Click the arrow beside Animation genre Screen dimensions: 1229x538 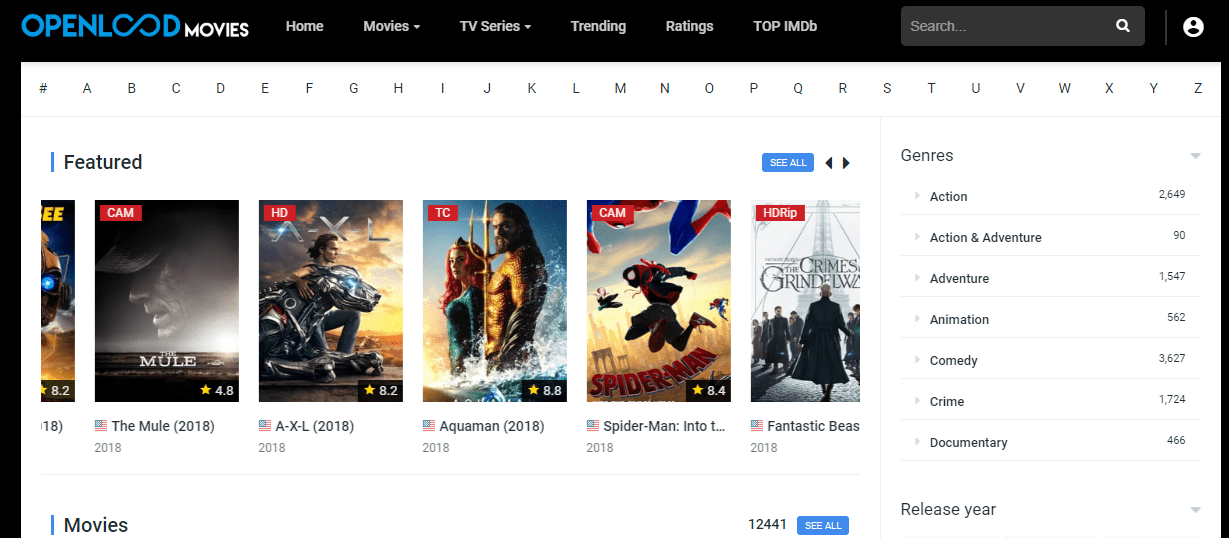pos(917,318)
